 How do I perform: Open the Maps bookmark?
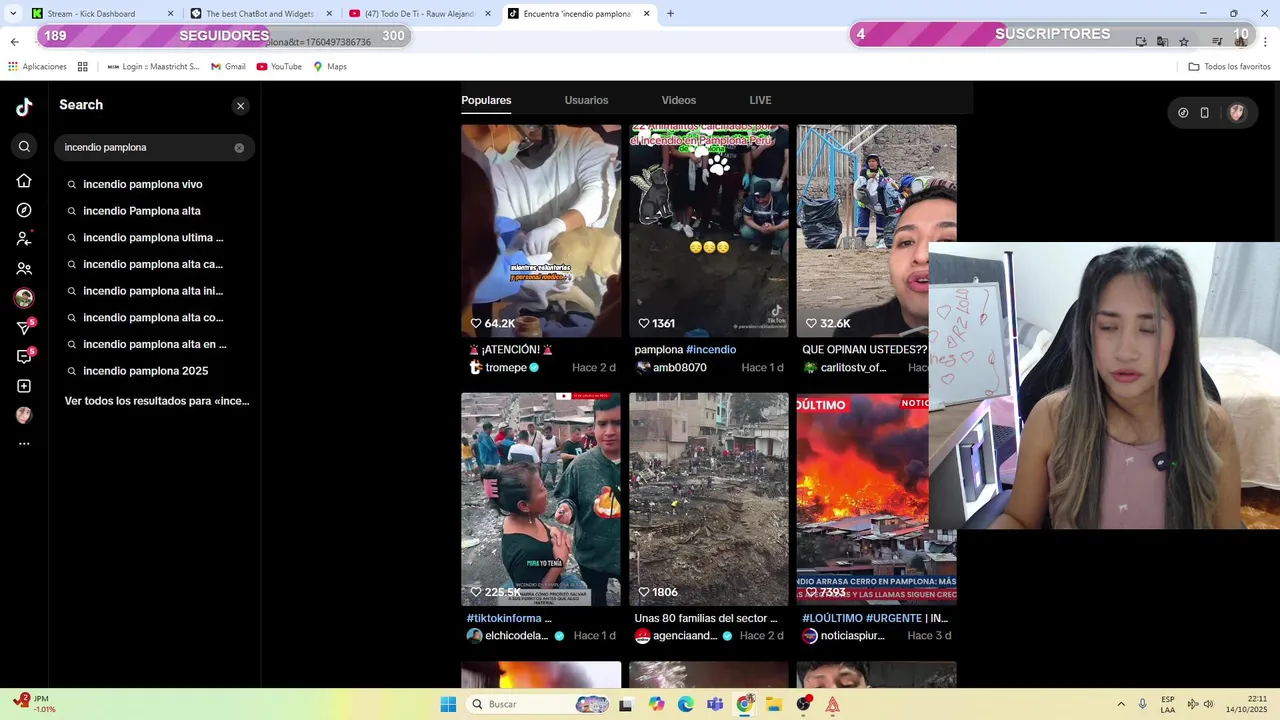coord(330,67)
